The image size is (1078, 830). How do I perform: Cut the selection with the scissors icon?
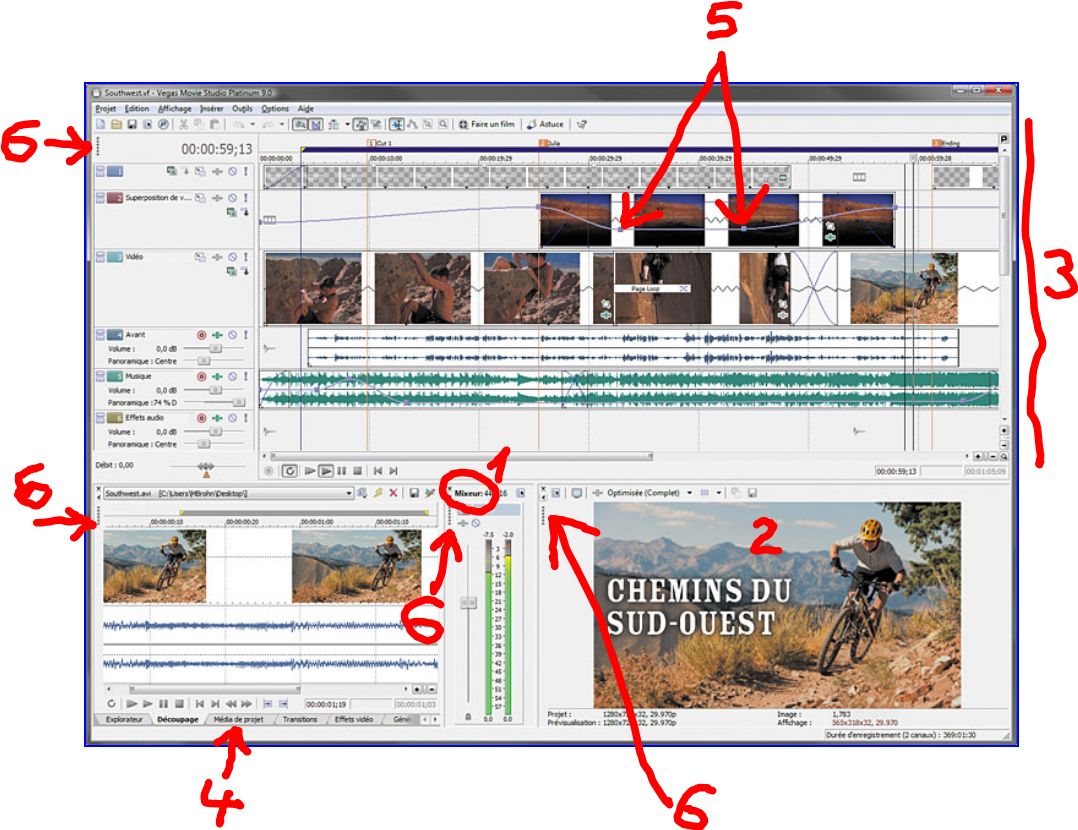184,124
